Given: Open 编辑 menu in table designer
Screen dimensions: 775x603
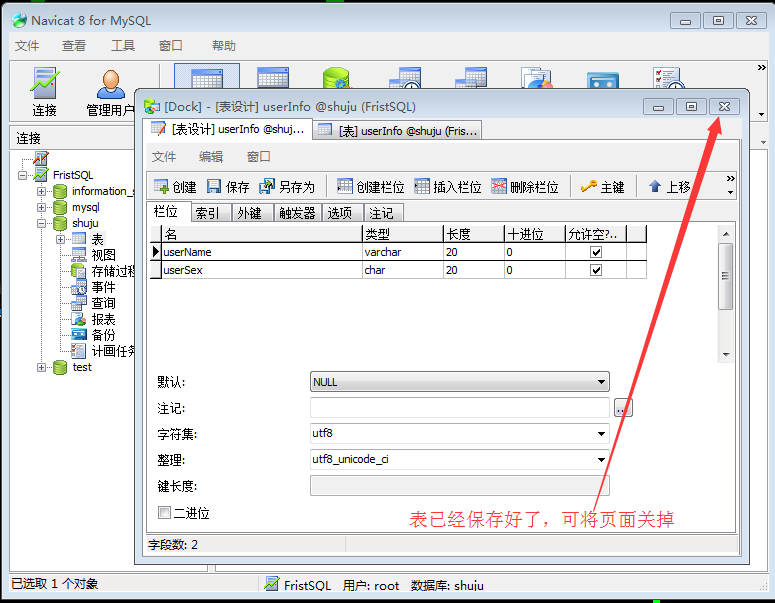Looking at the screenshot, I should tap(211, 157).
